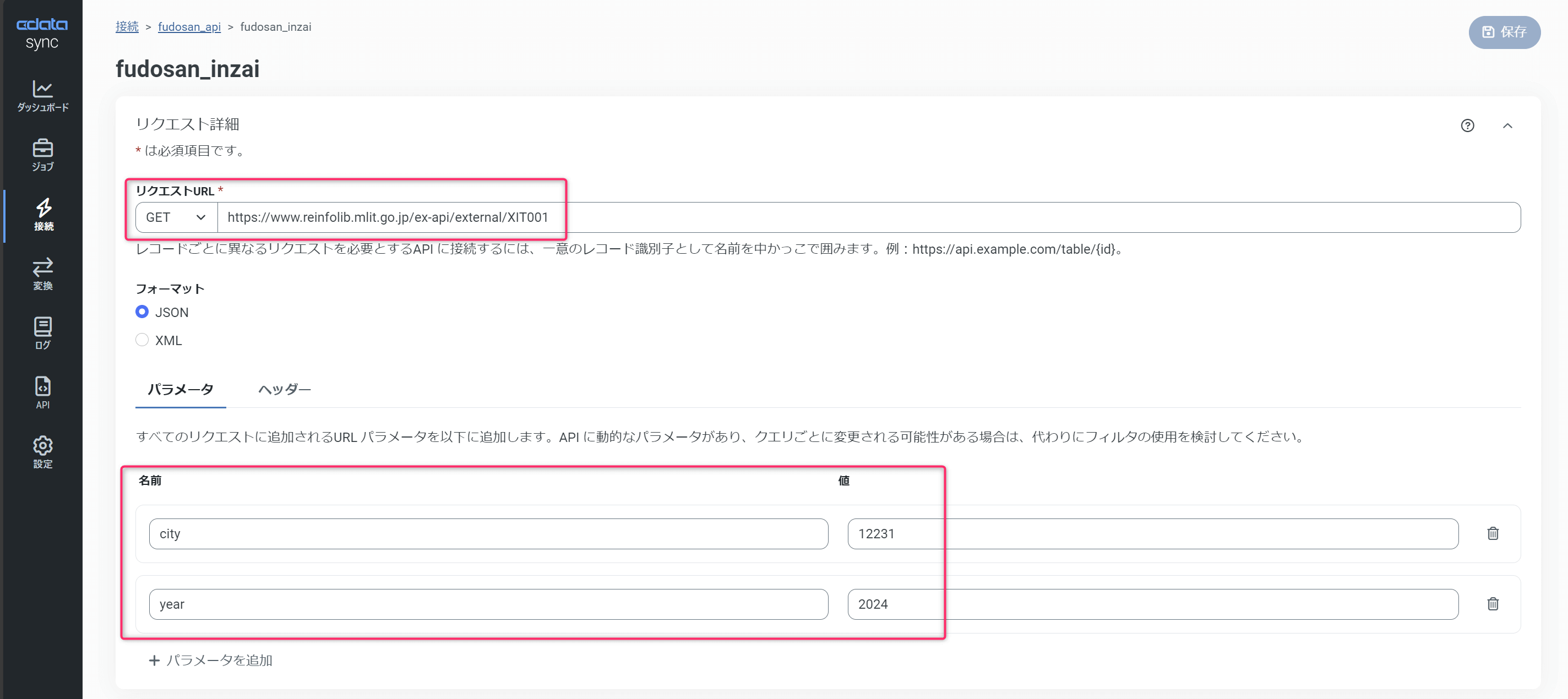Open the Logs (ログ) sidebar icon
This screenshot has width=1568, height=699.
tap(42, 334)
